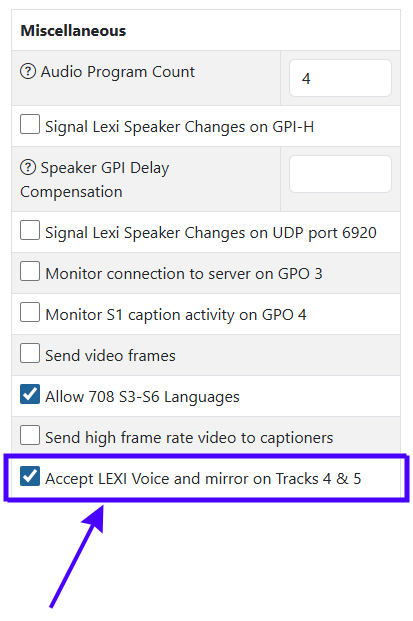
Task: Enable the Send video frames checkbox
Action: pyautogui.click(x=30, y=353)
